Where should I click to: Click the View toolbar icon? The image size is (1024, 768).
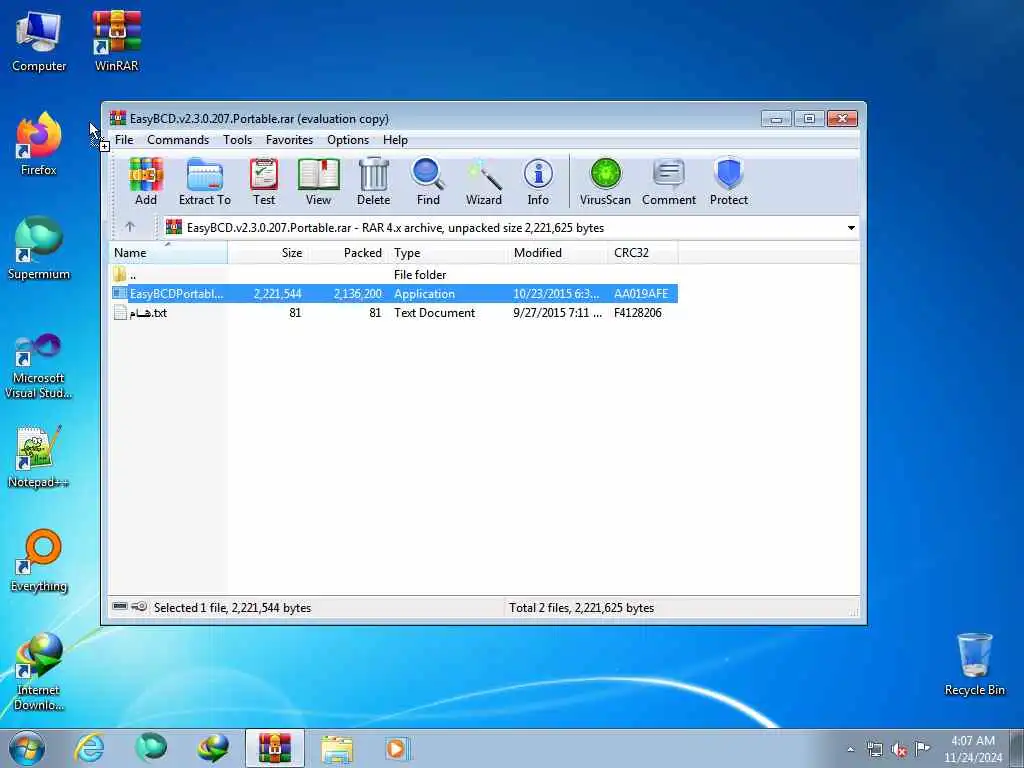318,182
